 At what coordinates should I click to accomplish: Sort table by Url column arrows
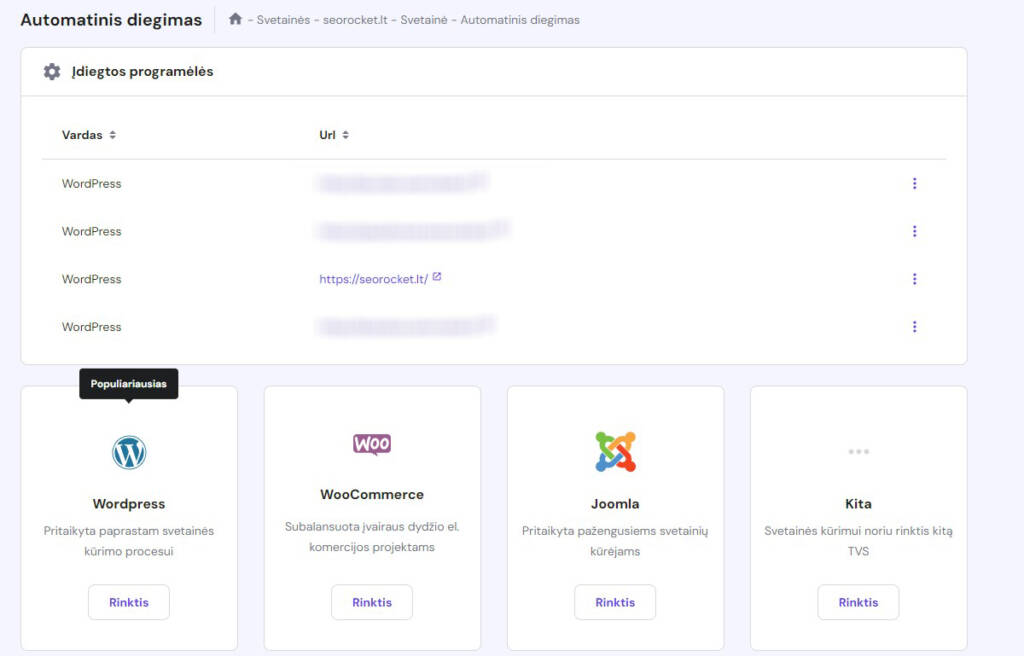345,135
